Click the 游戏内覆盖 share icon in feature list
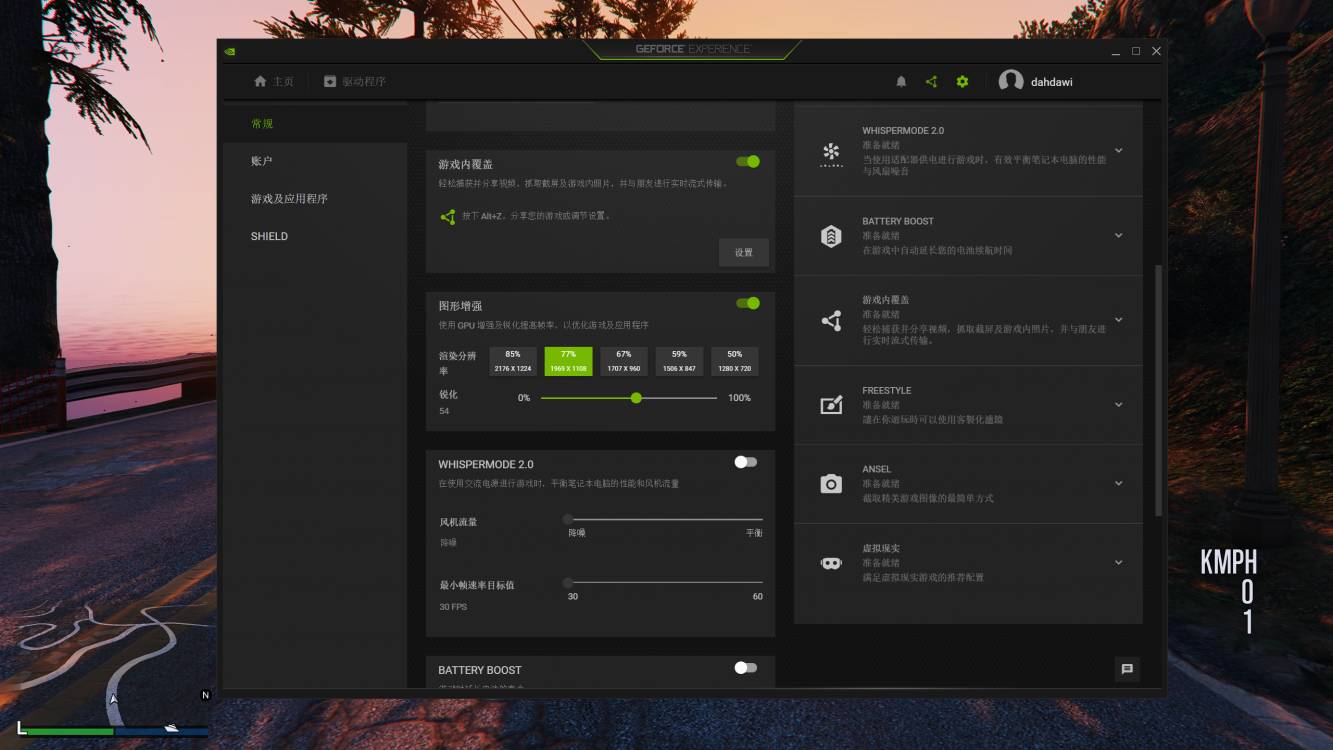 point(831,320)
